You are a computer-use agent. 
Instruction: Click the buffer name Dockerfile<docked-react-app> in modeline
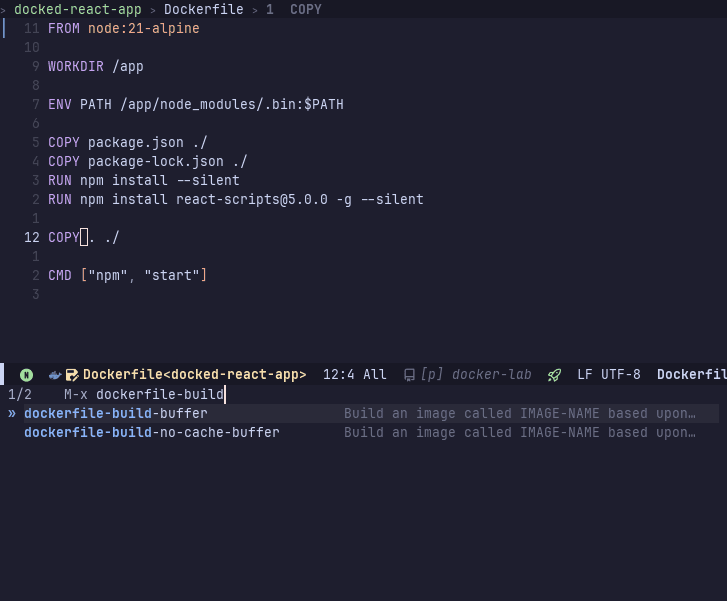click(194, 375)
